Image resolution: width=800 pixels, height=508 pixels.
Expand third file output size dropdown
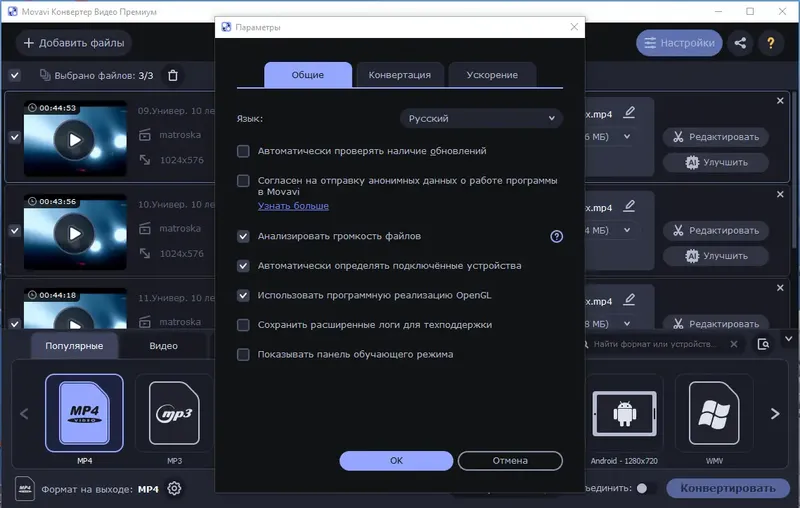pyautogui.click(x=627, y=323)
